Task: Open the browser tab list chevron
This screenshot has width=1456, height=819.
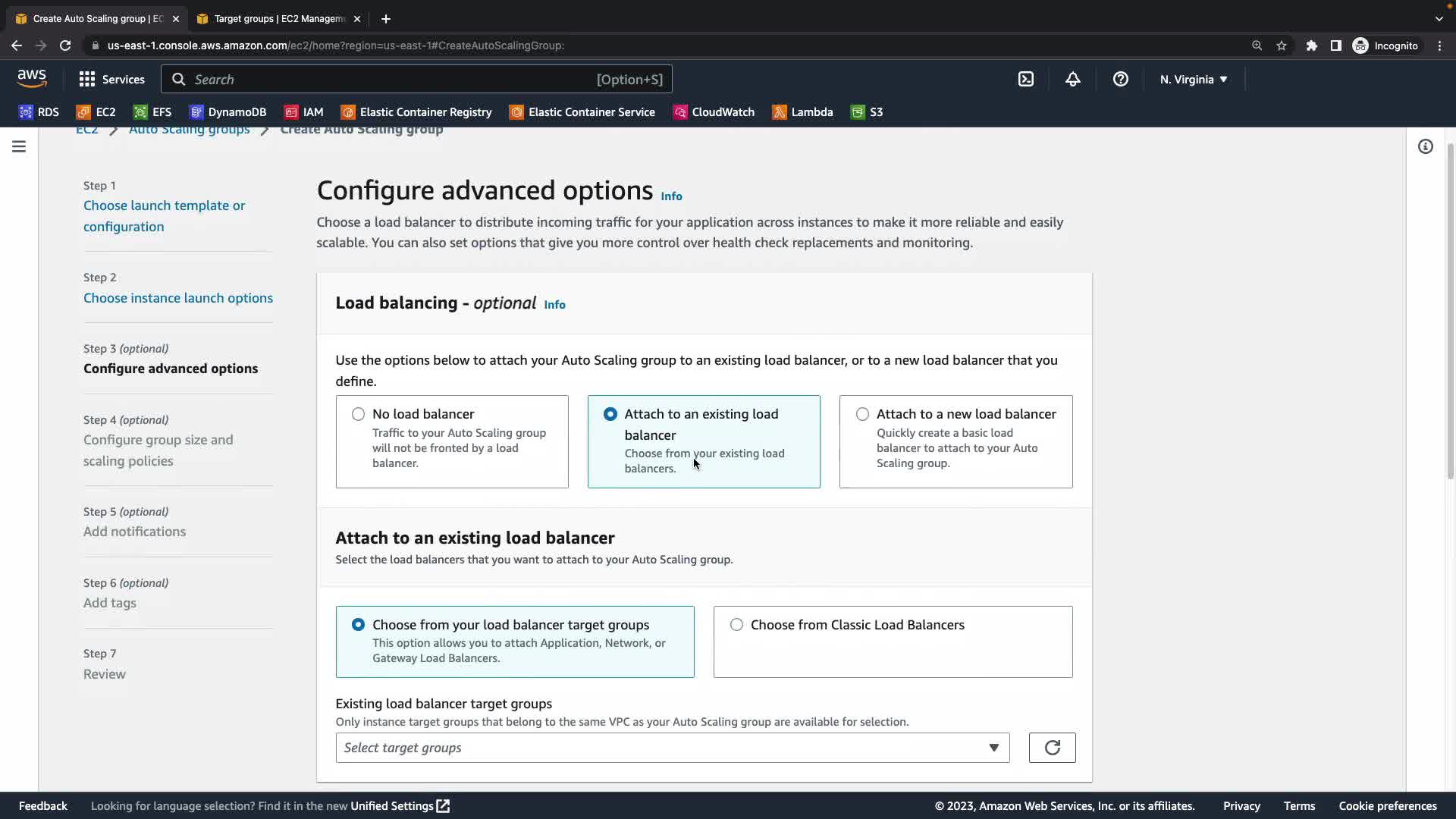Action: tap(1439, 19)
